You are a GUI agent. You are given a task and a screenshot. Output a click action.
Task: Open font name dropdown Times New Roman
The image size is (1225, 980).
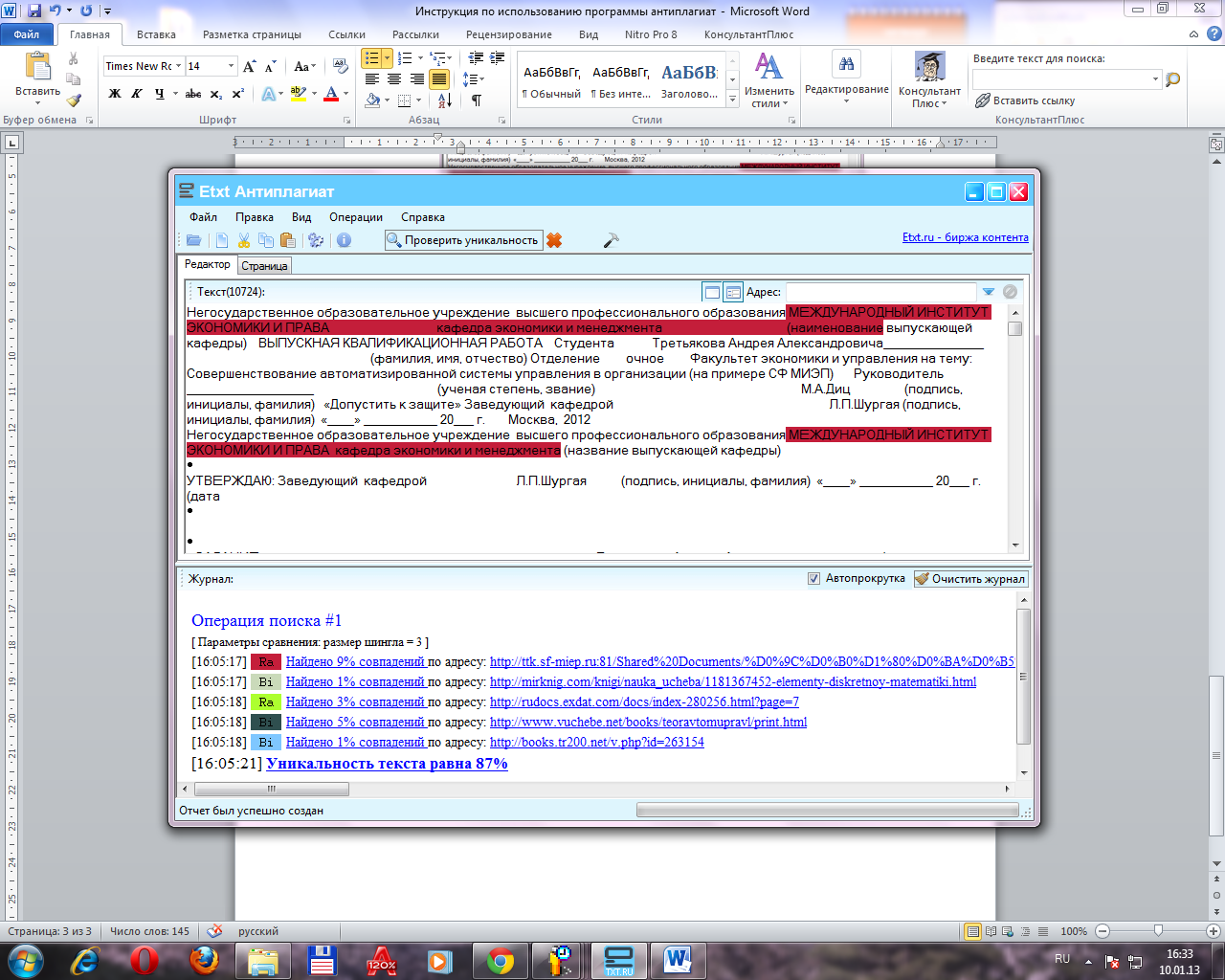coord(177,66)
